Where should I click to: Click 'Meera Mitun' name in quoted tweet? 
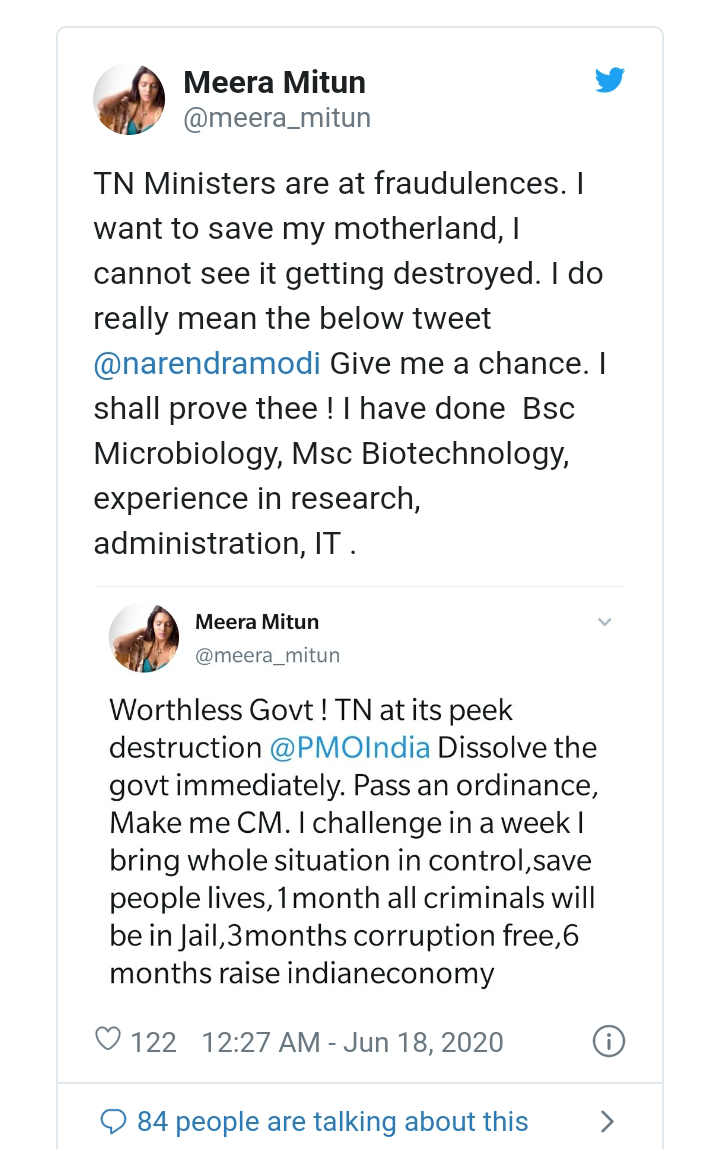tap(257, 622)
